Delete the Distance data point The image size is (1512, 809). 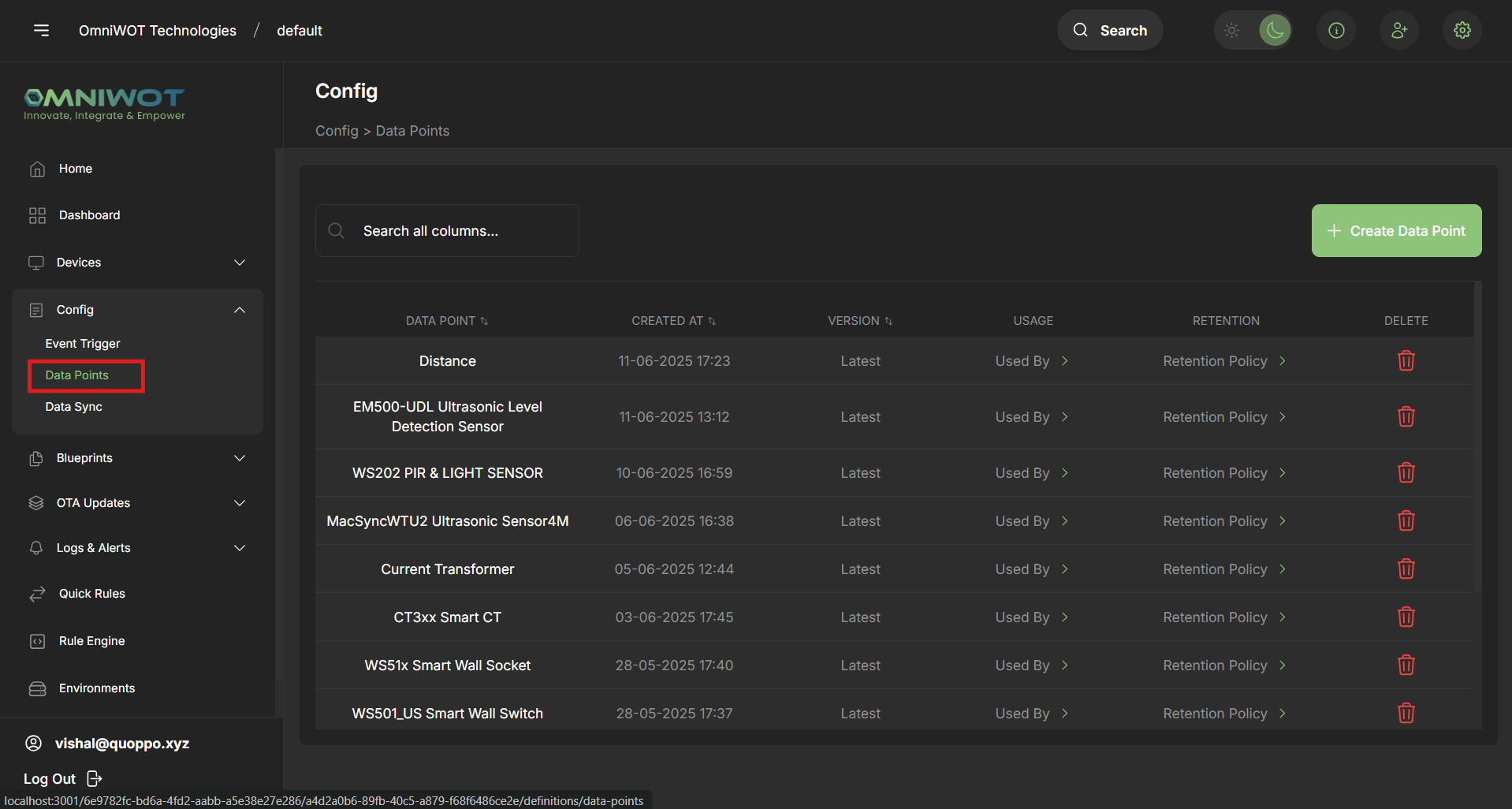tap(1406, 360)
